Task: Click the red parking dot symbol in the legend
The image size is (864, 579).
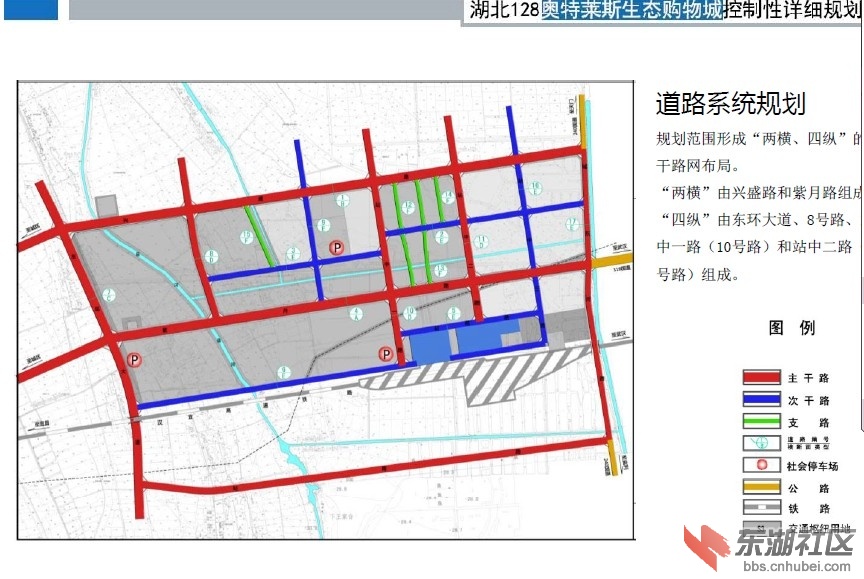Action: [x=762, y=465]
